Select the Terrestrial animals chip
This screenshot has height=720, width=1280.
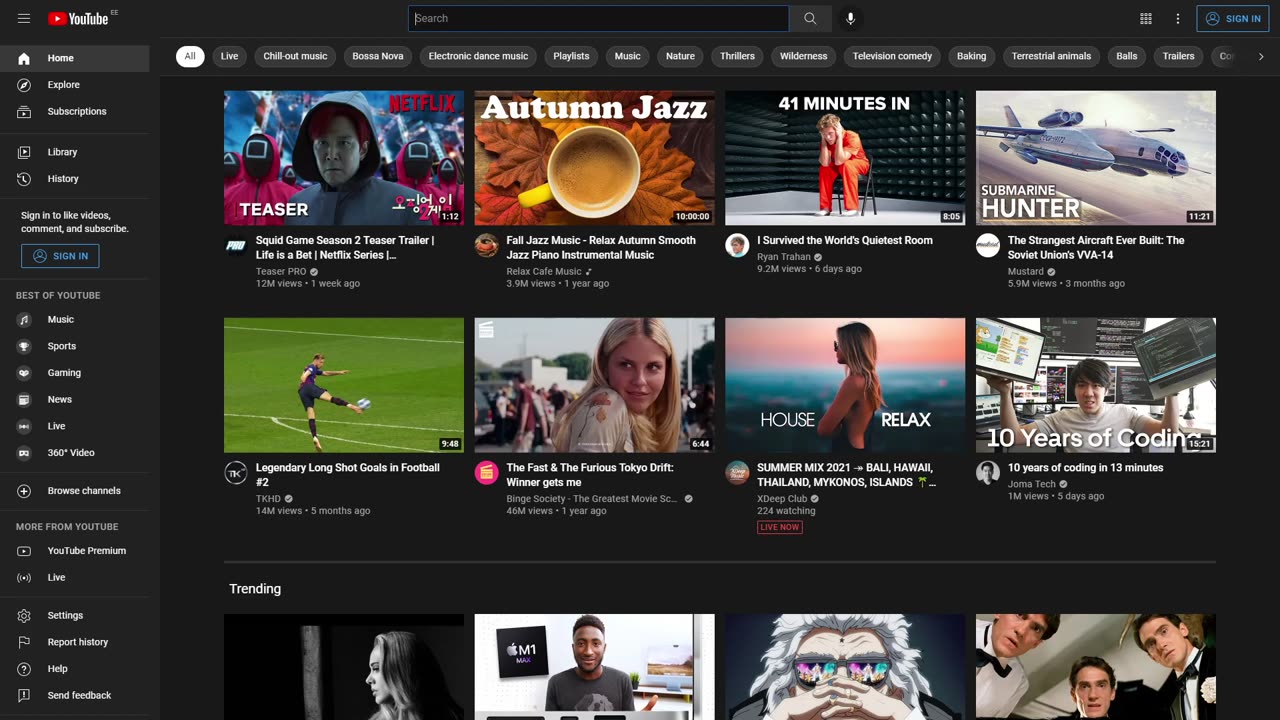pos(1051,56)
